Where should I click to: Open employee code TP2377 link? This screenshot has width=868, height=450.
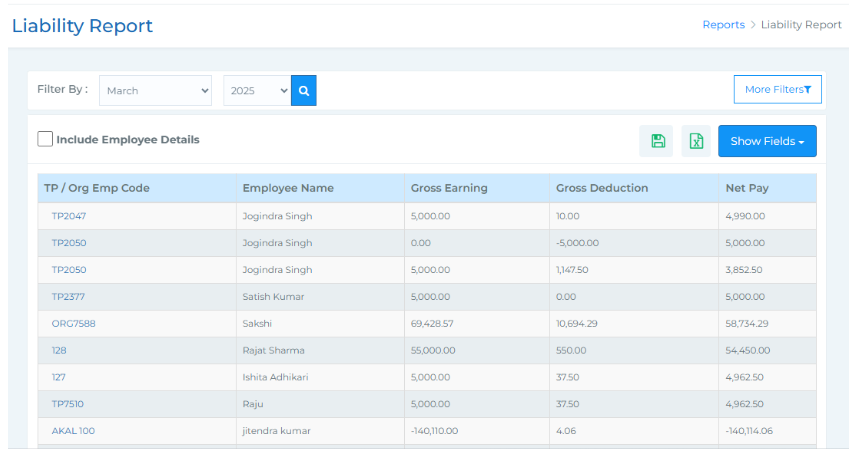(x=70, y=297)
